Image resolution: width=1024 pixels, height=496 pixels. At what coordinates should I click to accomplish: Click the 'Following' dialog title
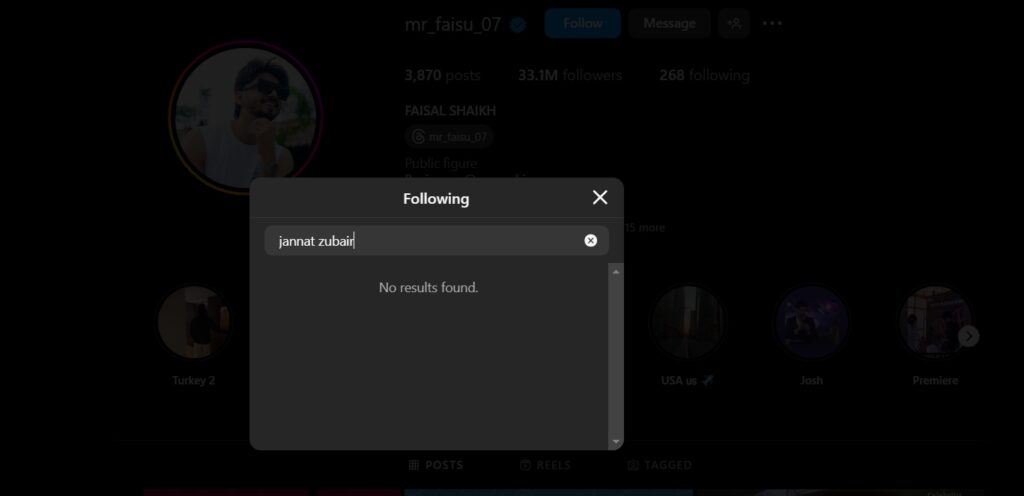pyautogui.click(x=436, y=198)
